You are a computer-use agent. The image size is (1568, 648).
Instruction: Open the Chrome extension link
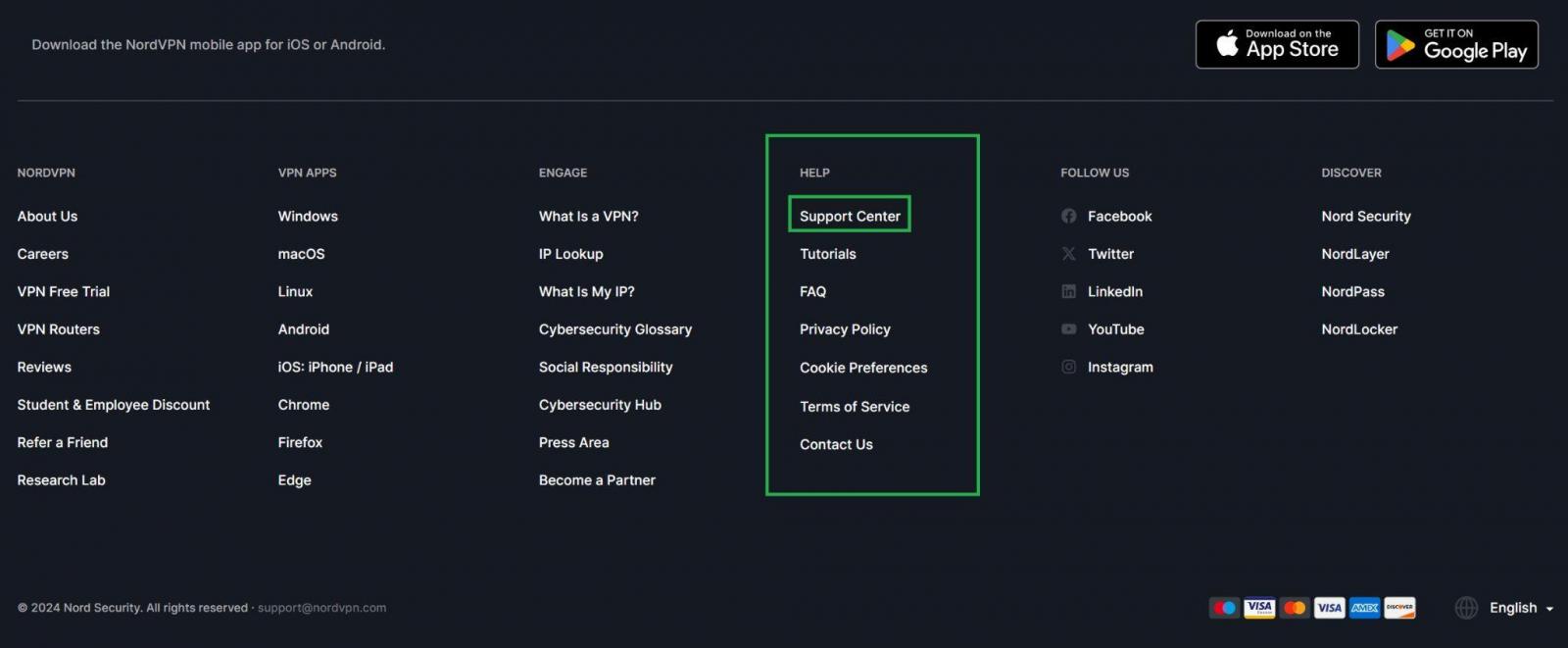coord(304,405)
